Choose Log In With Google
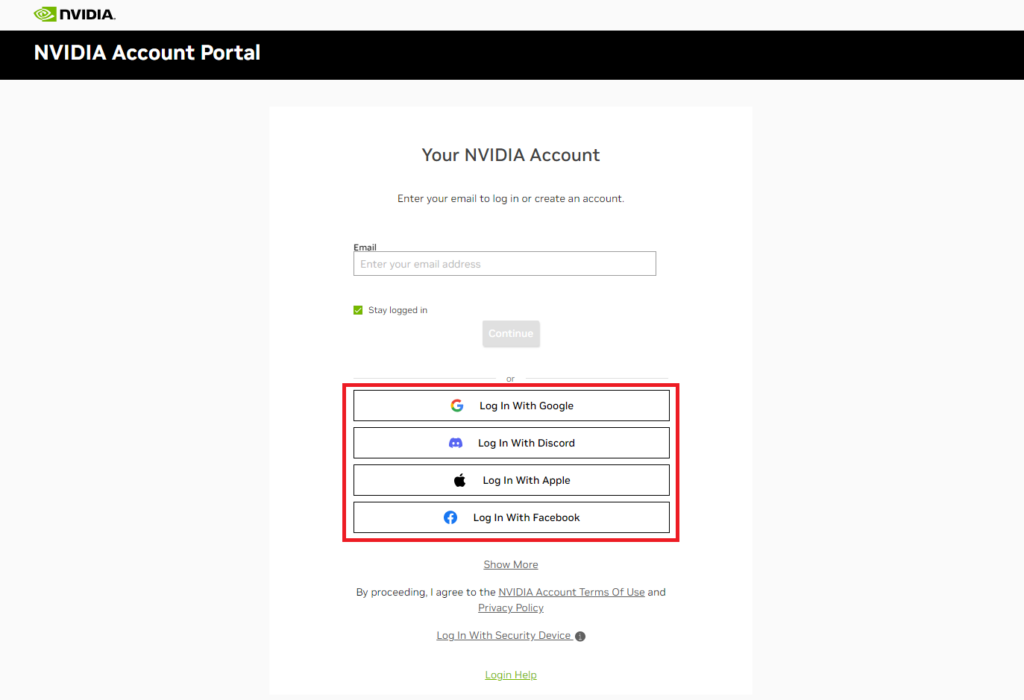 click(511, 406)
